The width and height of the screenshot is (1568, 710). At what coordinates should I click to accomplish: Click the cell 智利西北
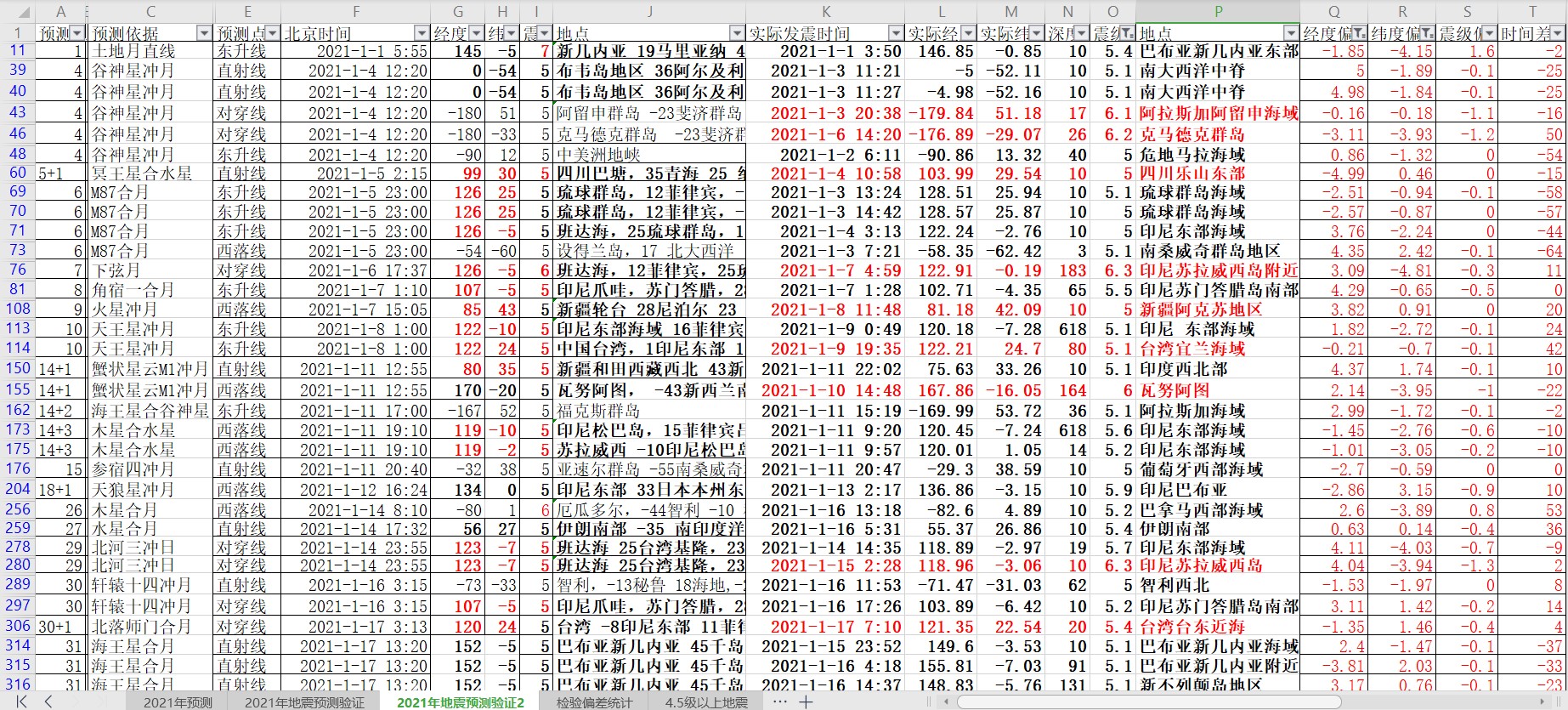[x=1218, y=585]
